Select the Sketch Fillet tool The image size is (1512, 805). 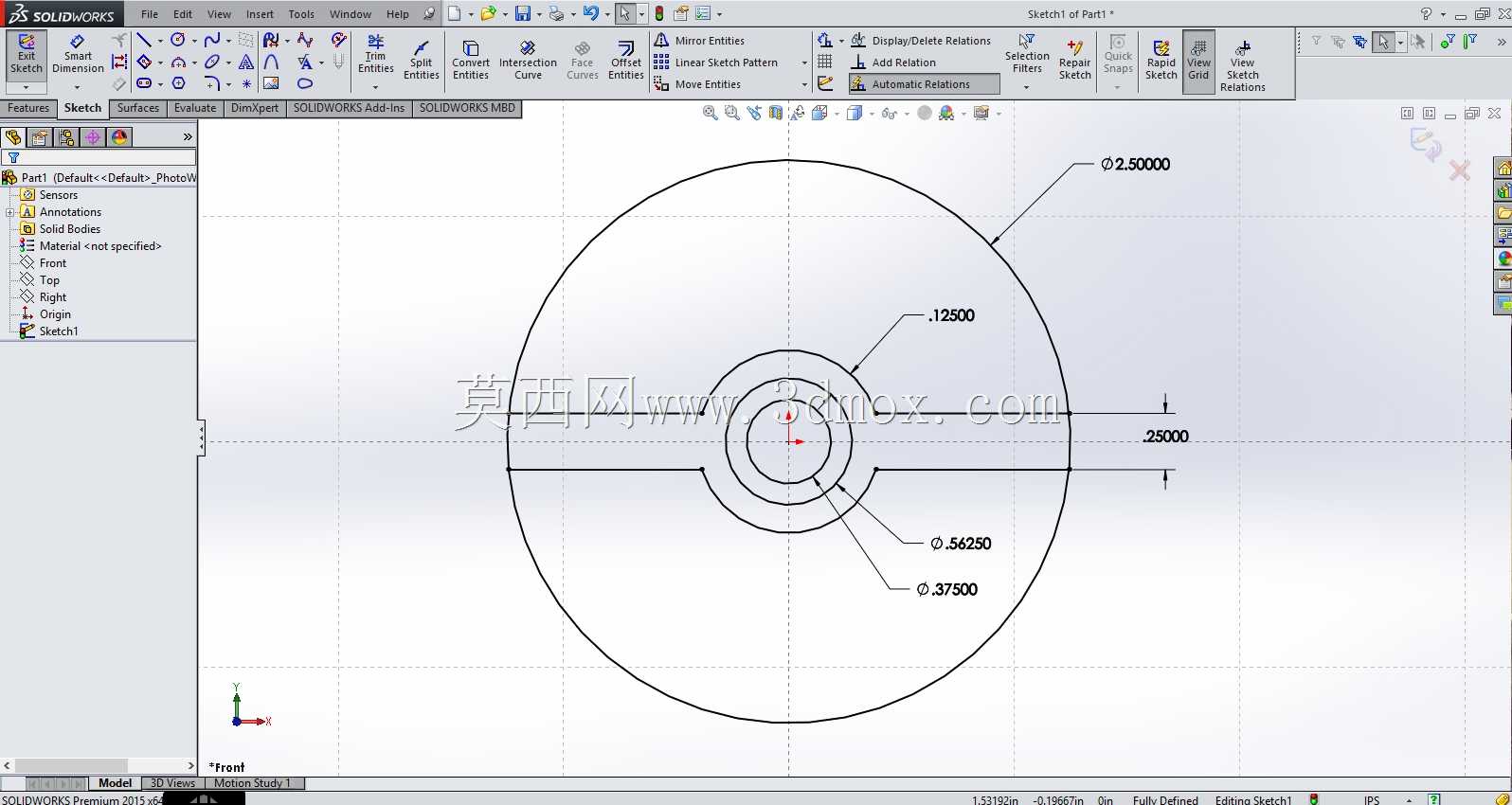pos(212,83)
